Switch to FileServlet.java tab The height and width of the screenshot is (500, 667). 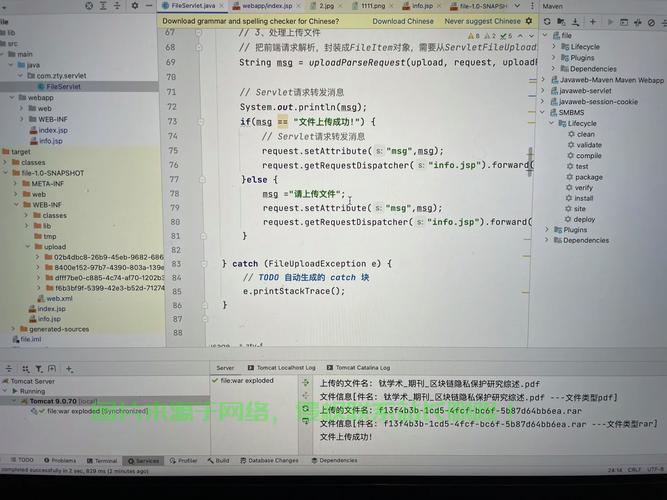[193, 6]
